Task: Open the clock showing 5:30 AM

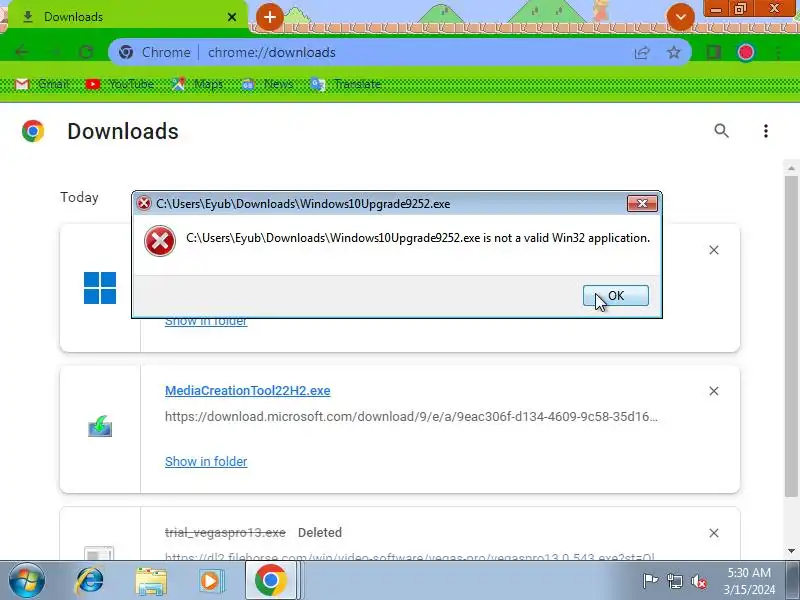Action: [x=749, y=581]
